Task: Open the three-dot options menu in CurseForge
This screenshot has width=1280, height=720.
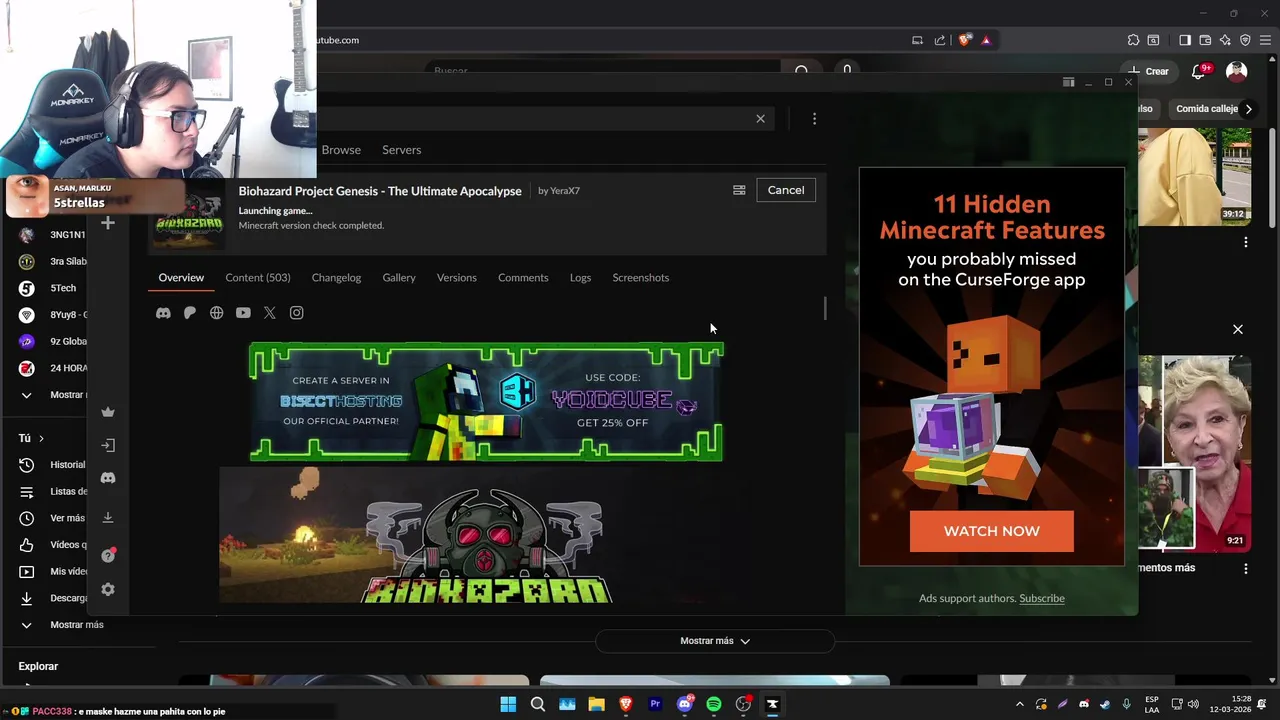Action: coord(814,119)
